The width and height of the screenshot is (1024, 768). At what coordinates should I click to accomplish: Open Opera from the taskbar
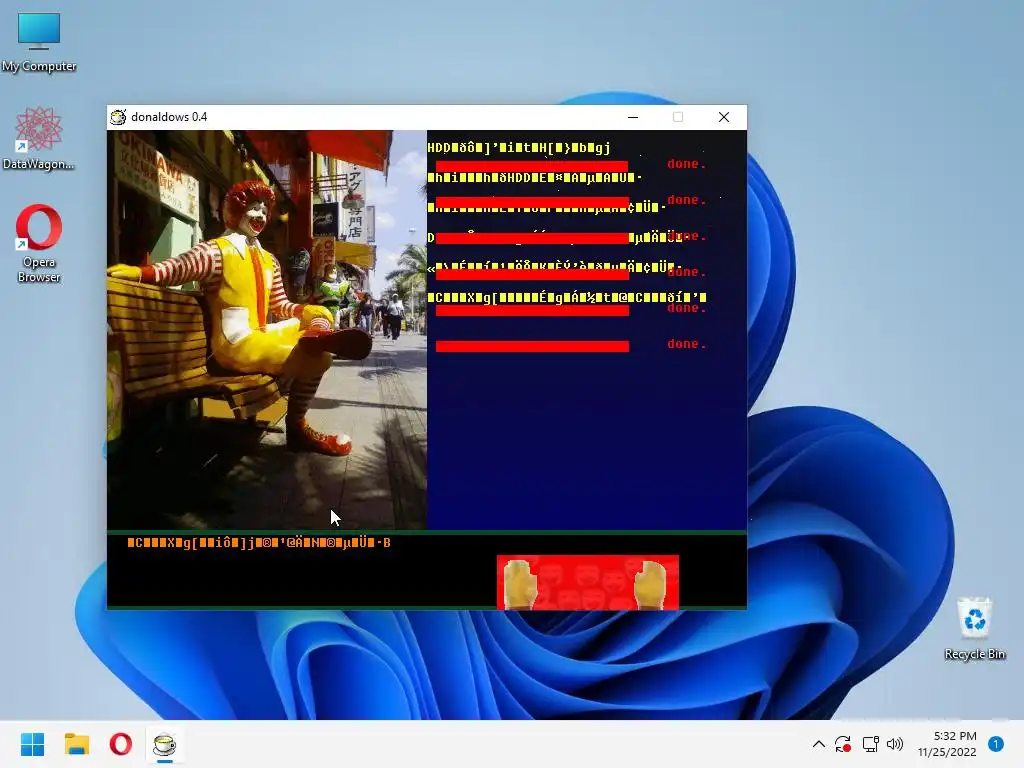(121, 744)
